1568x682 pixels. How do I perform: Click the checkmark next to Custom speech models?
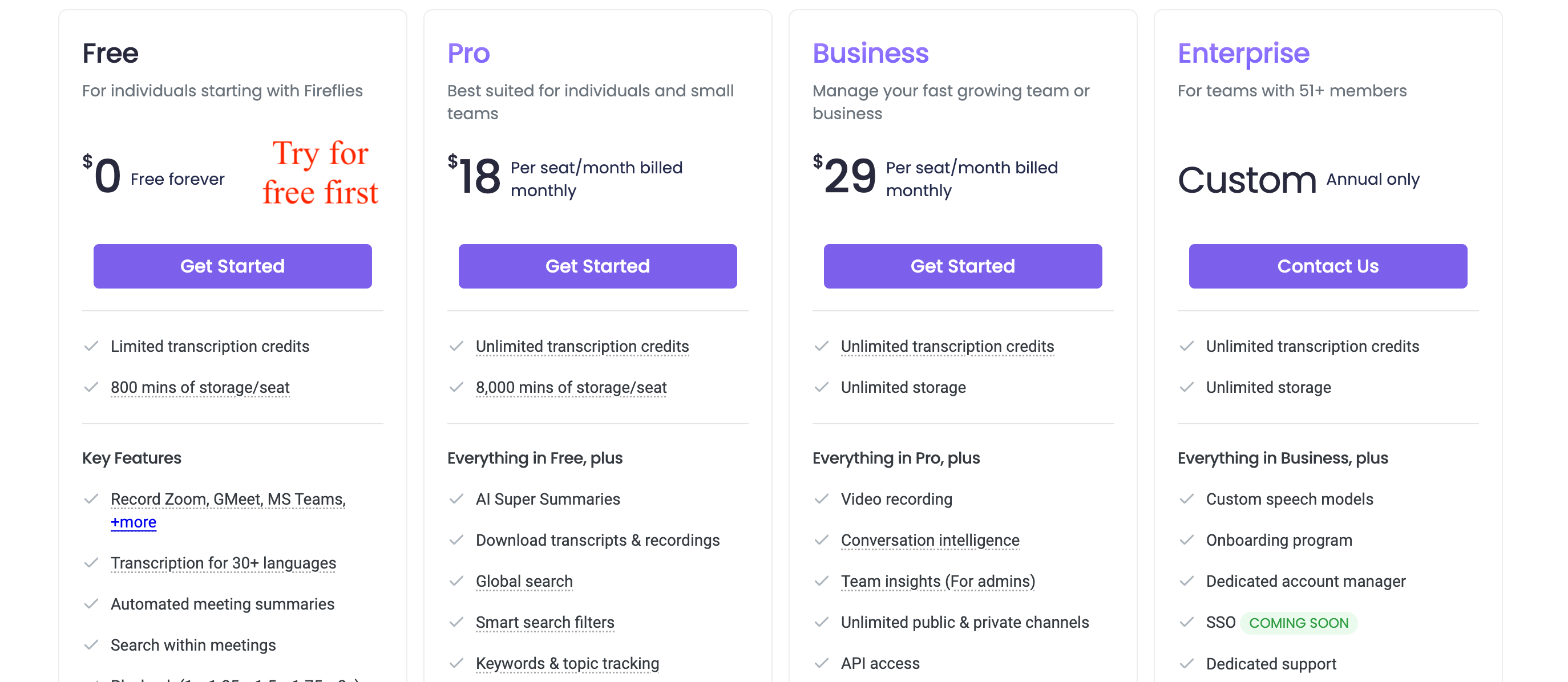point(1187,499)
